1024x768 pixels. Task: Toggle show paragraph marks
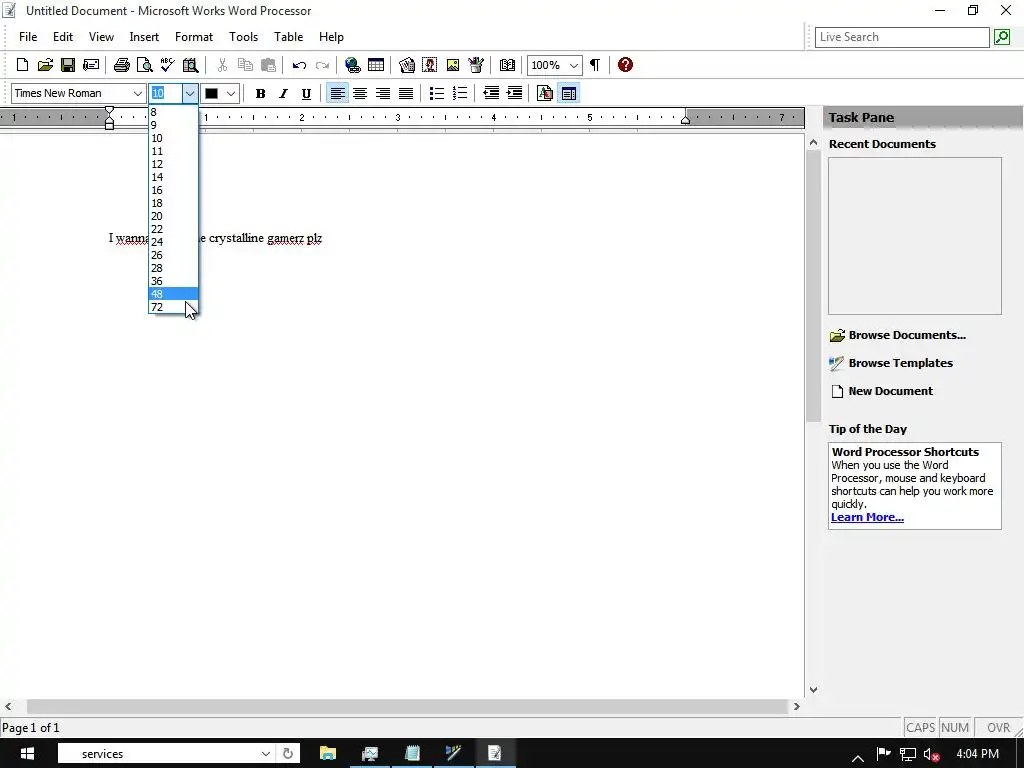tap(594, 65)
